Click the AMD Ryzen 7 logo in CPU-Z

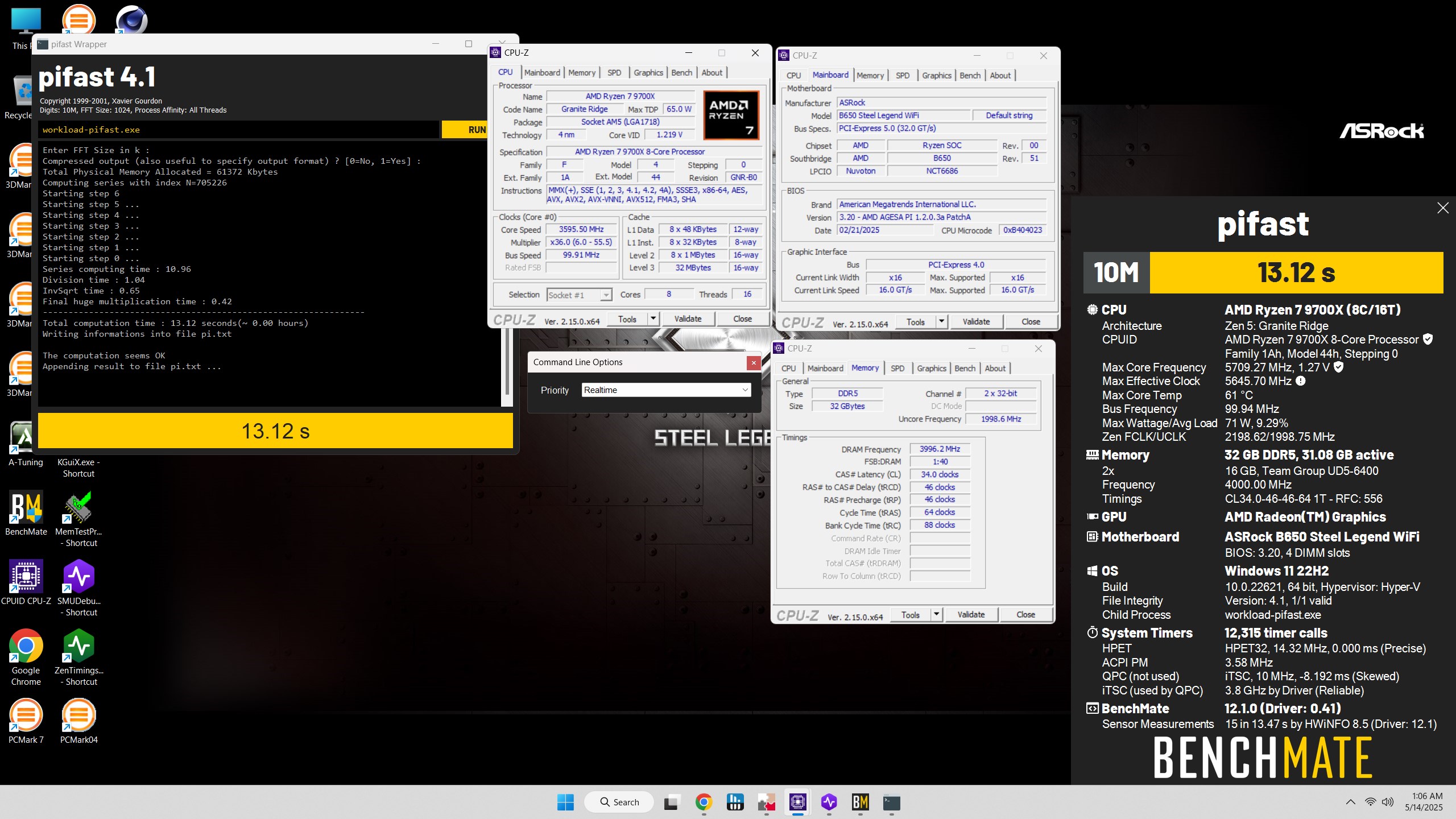(x=731, y=115)
